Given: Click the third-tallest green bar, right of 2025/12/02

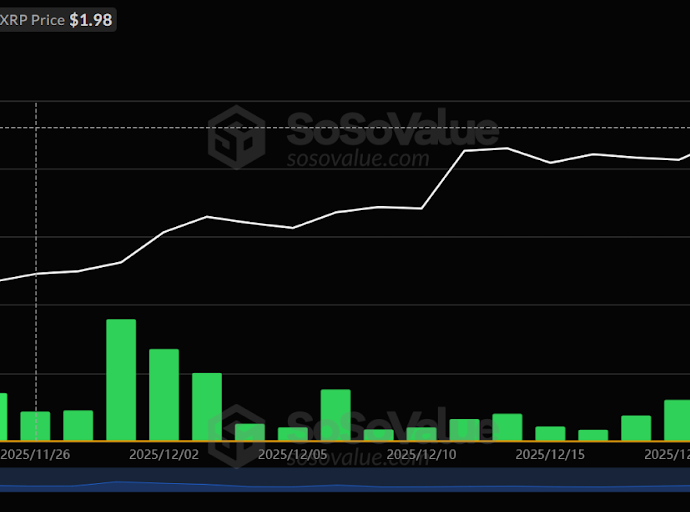Looking at the screenshot, I should click(207, 407).
